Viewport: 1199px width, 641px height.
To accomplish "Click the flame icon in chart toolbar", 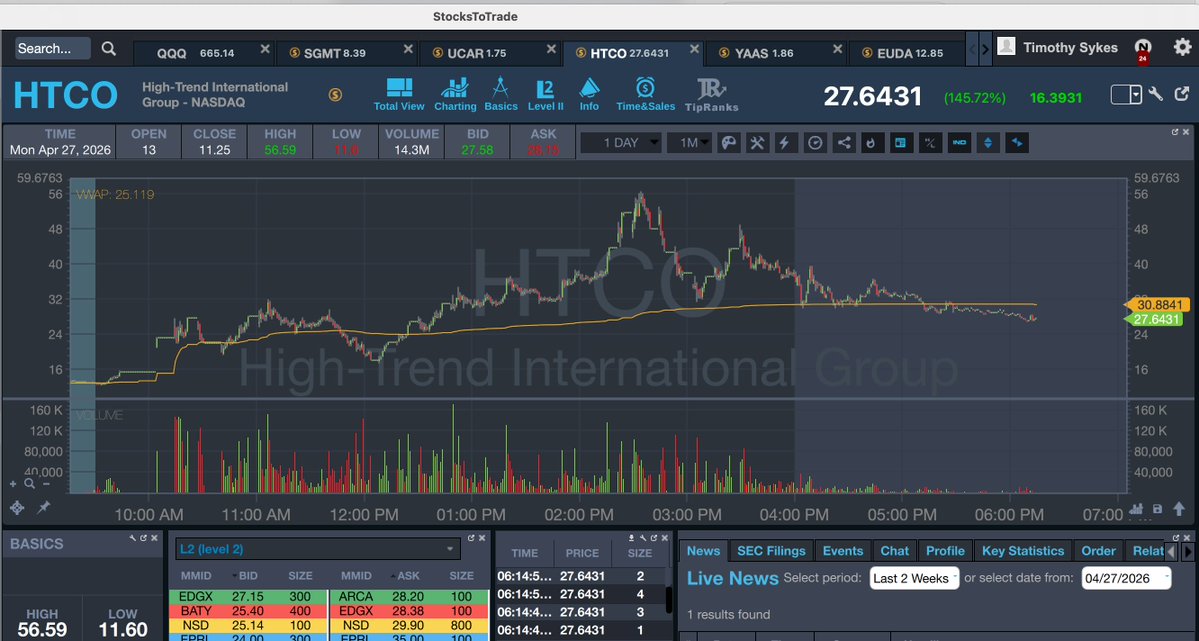I will 872,143.
